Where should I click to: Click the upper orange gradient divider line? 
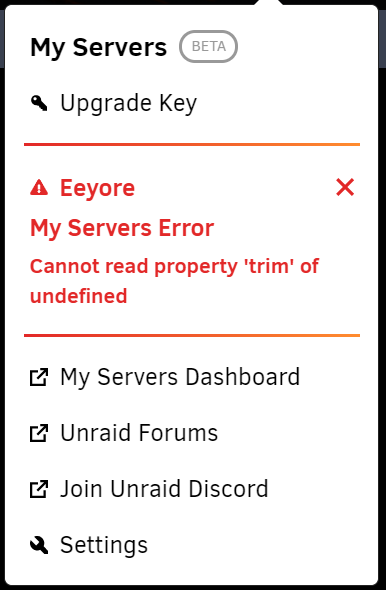pos(192,144)
